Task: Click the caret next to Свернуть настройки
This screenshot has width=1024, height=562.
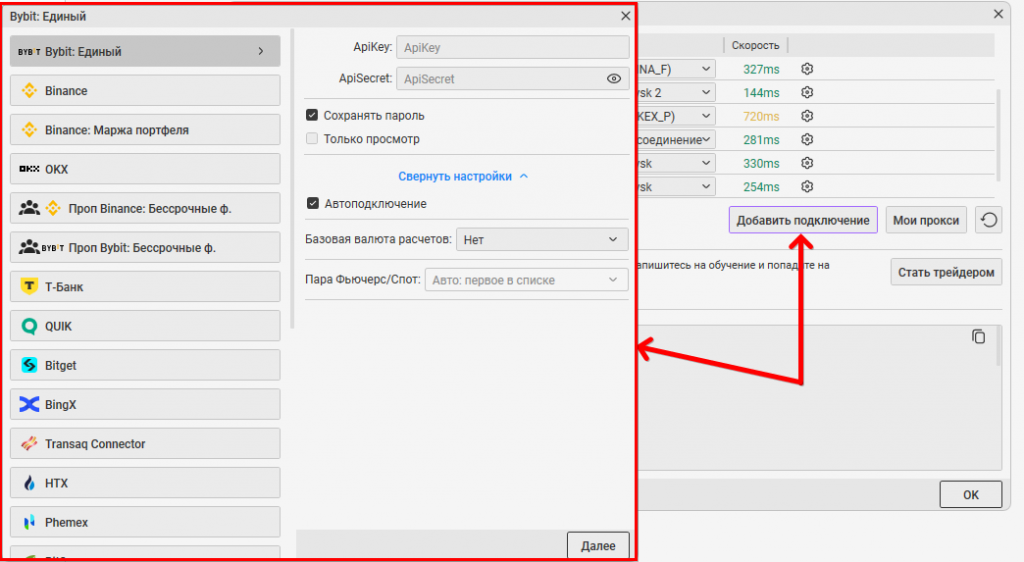Action: point(524,176)
